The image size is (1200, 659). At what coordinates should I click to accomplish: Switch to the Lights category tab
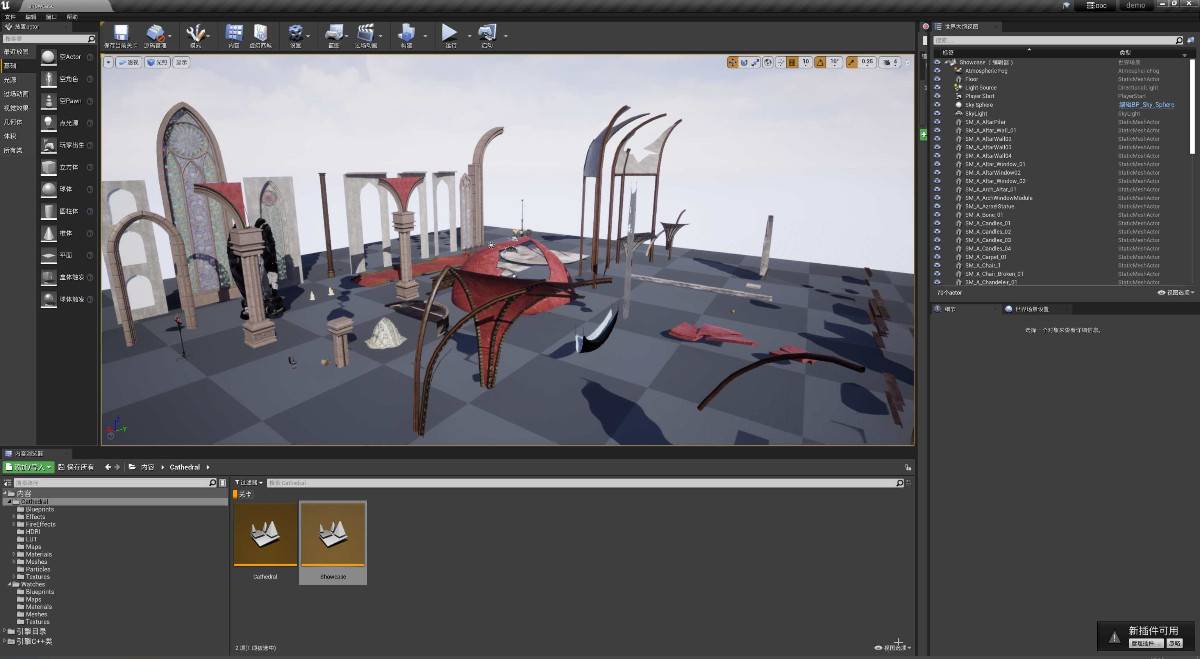point(10,80)
